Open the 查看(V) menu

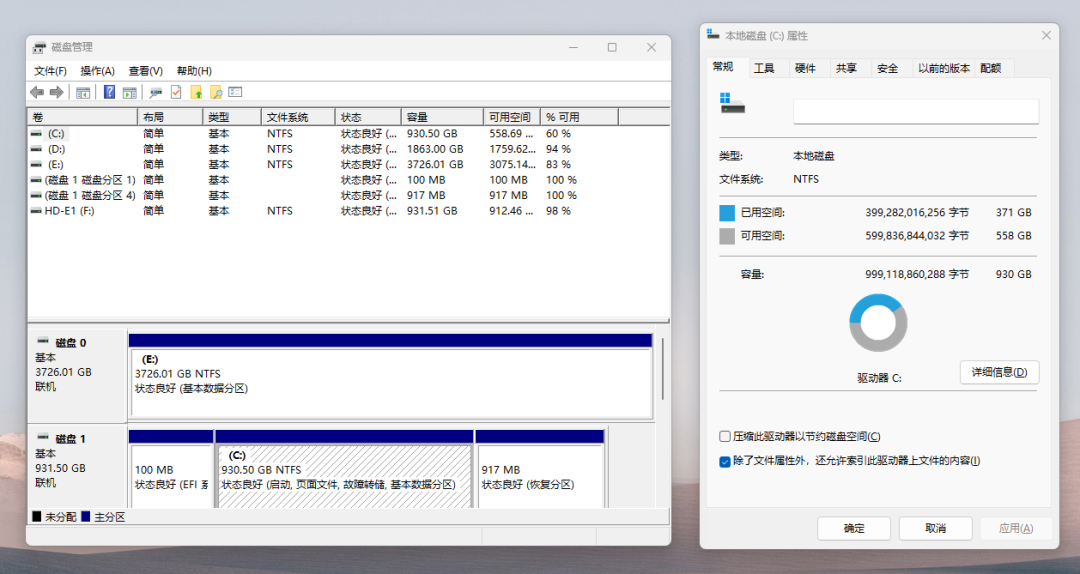[145, 71]
